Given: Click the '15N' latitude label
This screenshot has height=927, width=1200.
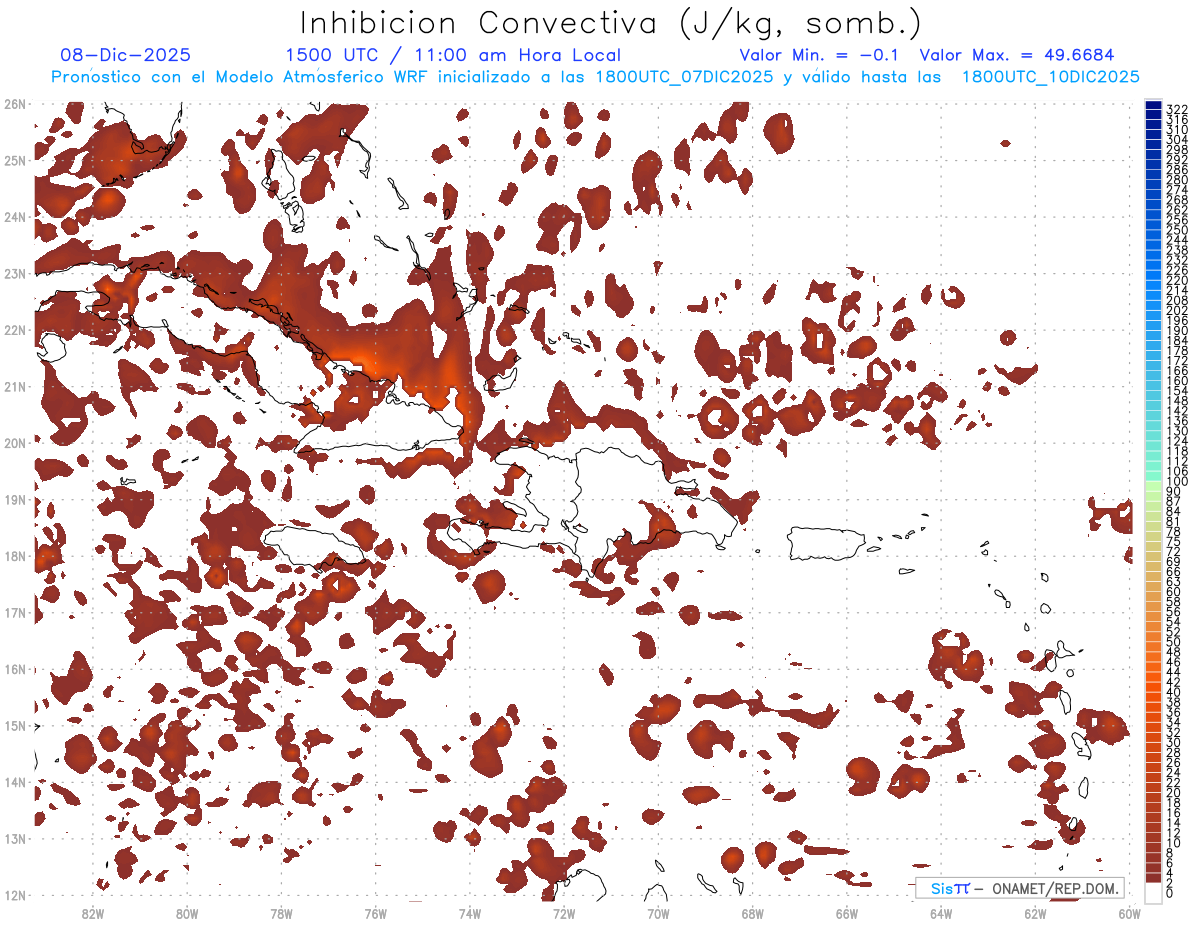Looking at the screenshot, I should coord(15,726).
